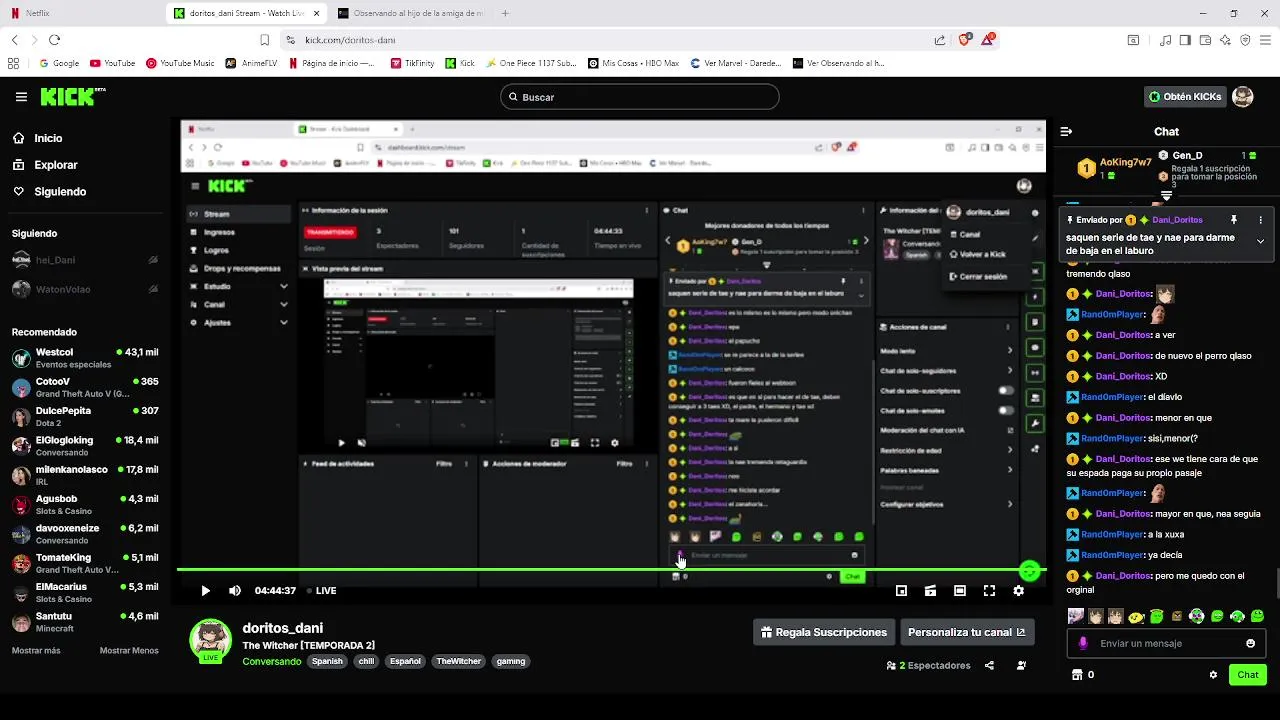1280x720 pixels.
Task: Open the emote picker smiley icon
Action: pos(1250,643)
